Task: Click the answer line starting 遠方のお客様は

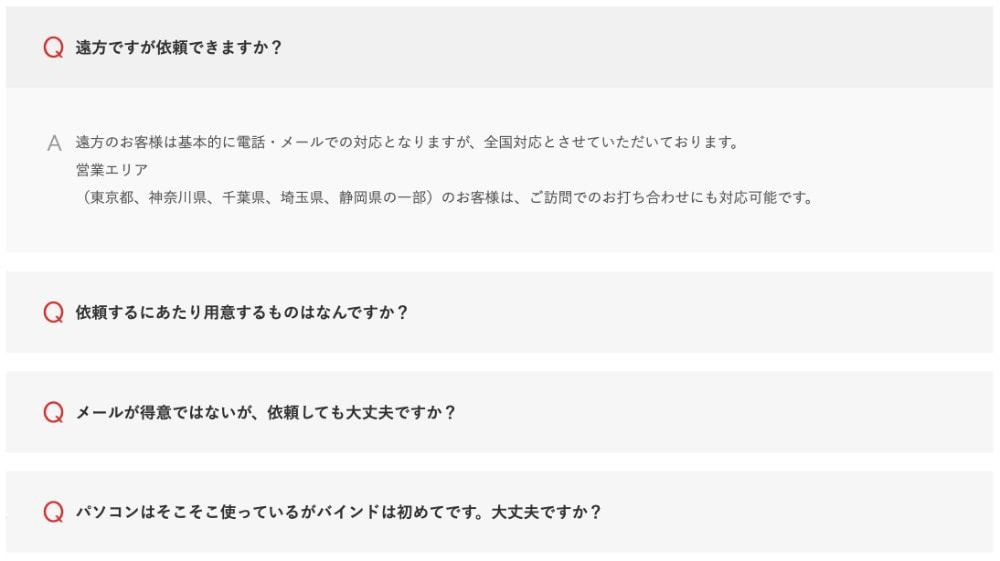Action: pos(407,142)
